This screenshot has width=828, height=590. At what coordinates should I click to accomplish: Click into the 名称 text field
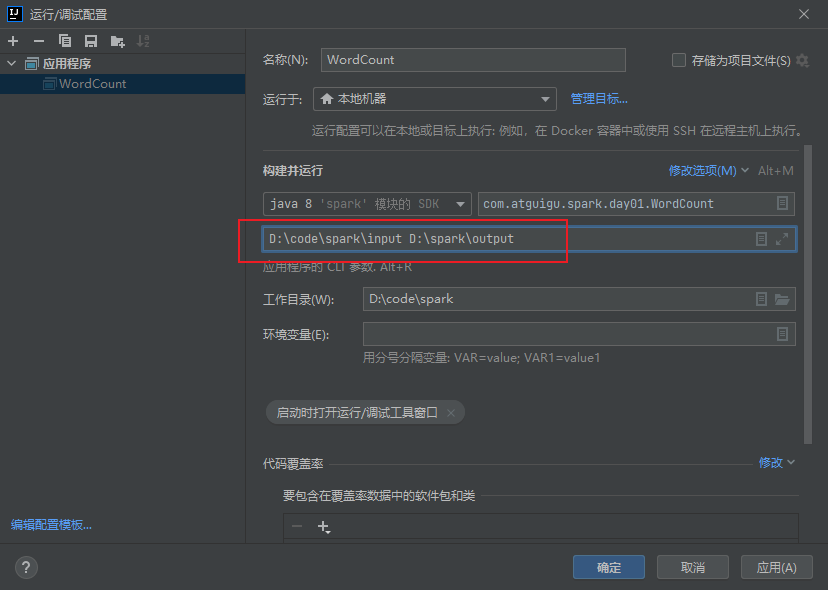(x=472, y=60)
